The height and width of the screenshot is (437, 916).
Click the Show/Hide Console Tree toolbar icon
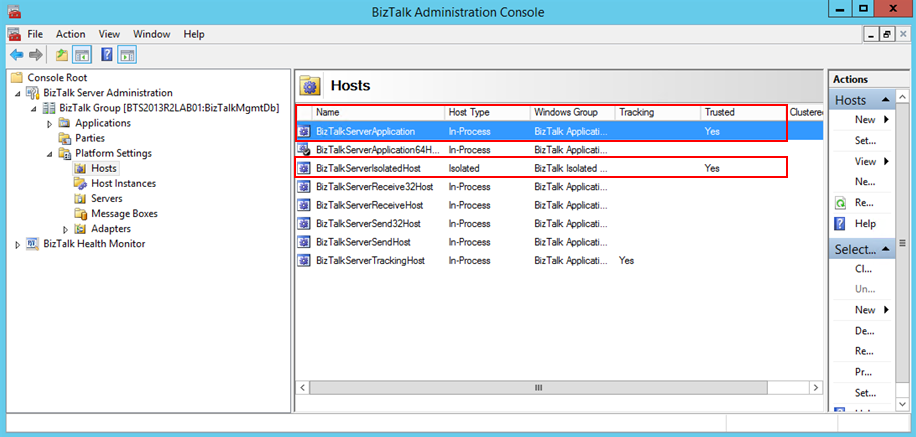(82, 54)
